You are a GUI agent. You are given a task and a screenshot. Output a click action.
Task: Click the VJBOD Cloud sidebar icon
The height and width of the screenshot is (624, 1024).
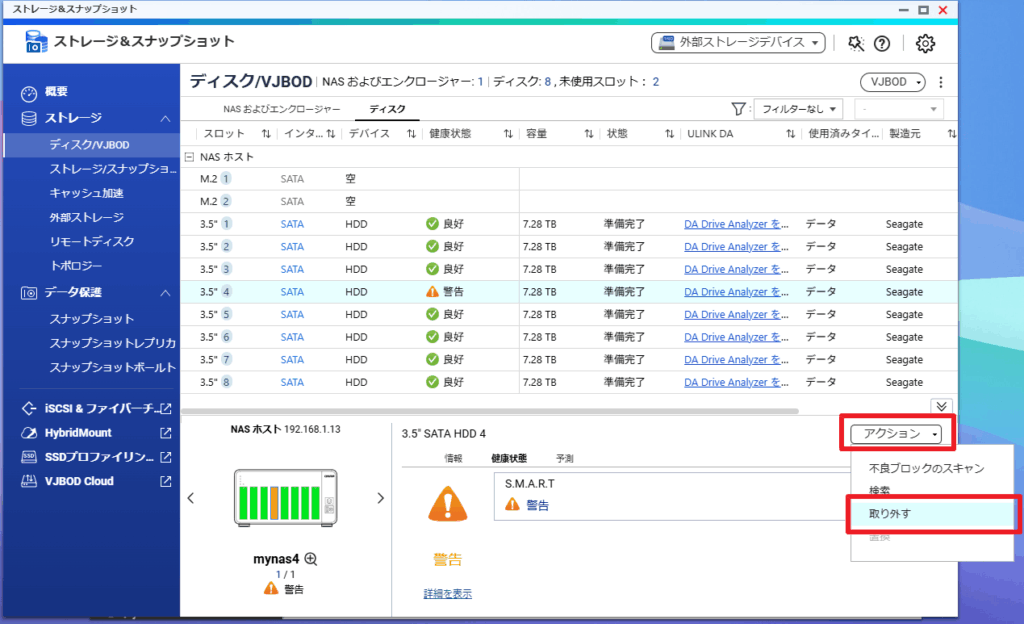click(29, 481)
